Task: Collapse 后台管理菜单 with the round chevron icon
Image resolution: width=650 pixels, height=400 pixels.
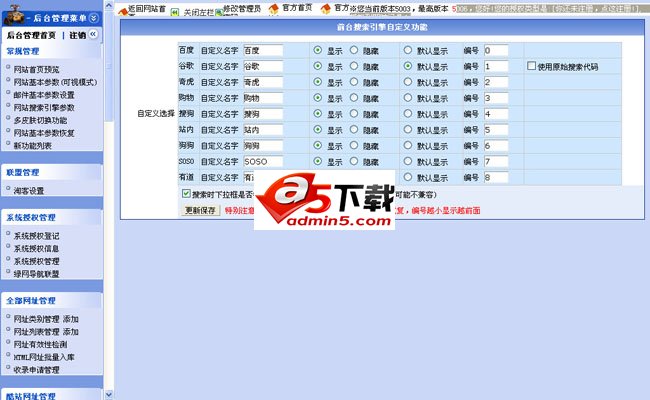Action: coord(94,18)
